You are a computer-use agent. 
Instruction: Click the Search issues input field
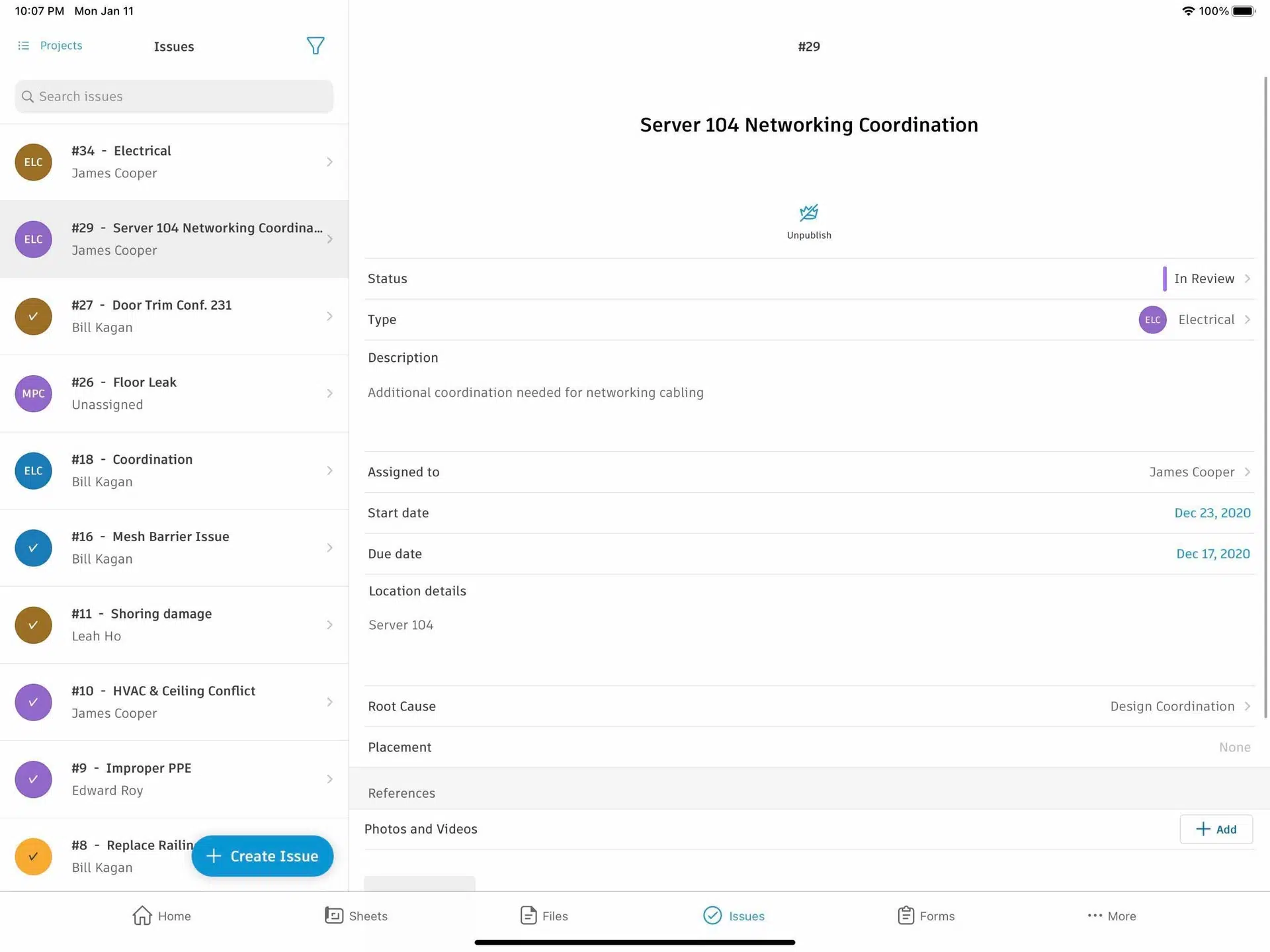(174, 97)
